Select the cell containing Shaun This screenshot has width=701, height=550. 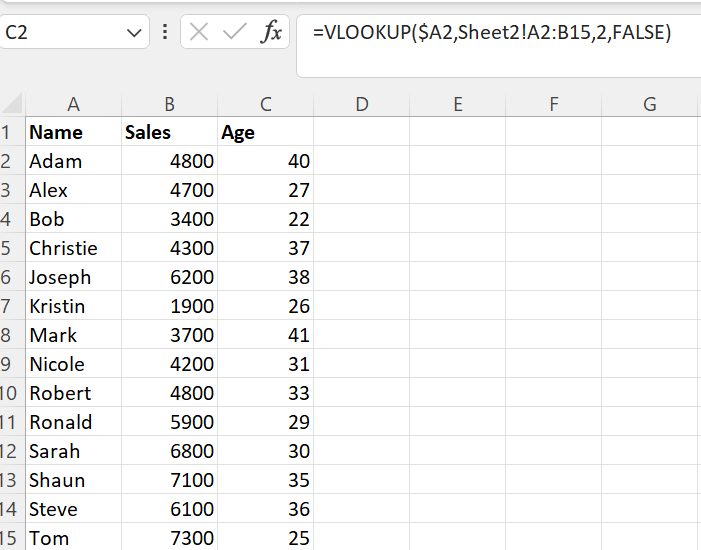(x=73, y=479)
